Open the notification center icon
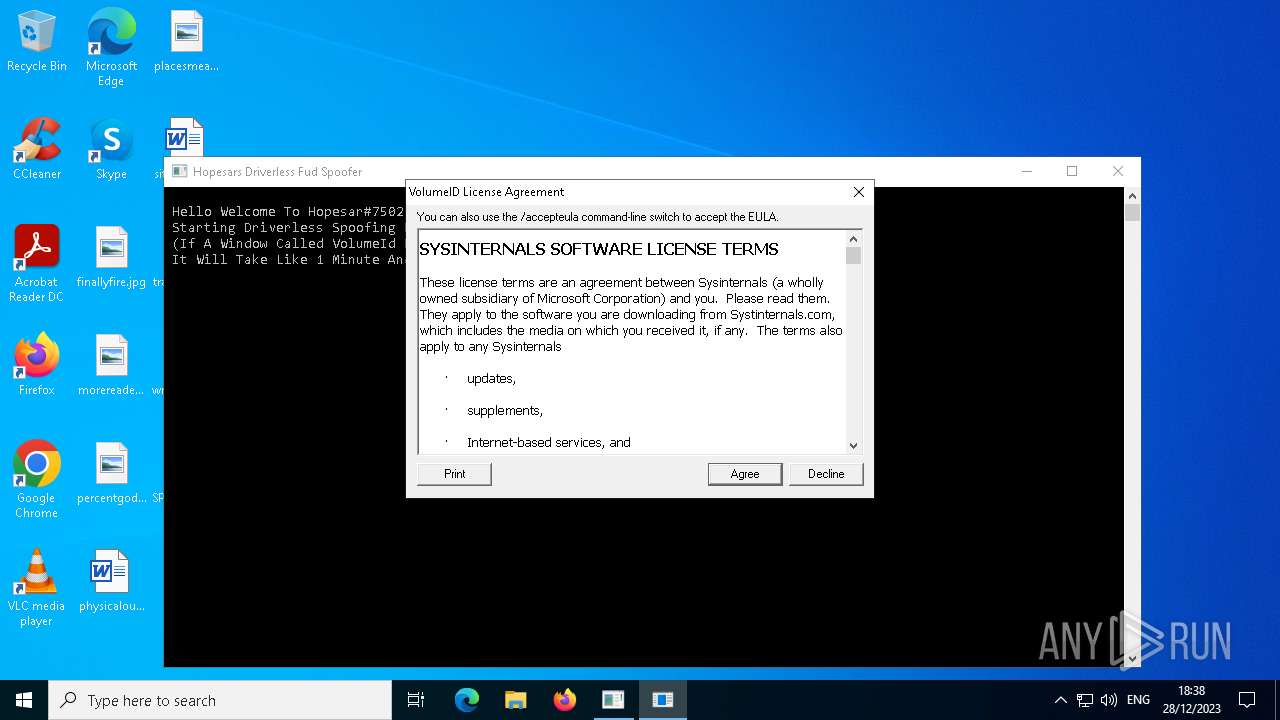This screenshot has height=720, width=1280. click(1247, 700)
